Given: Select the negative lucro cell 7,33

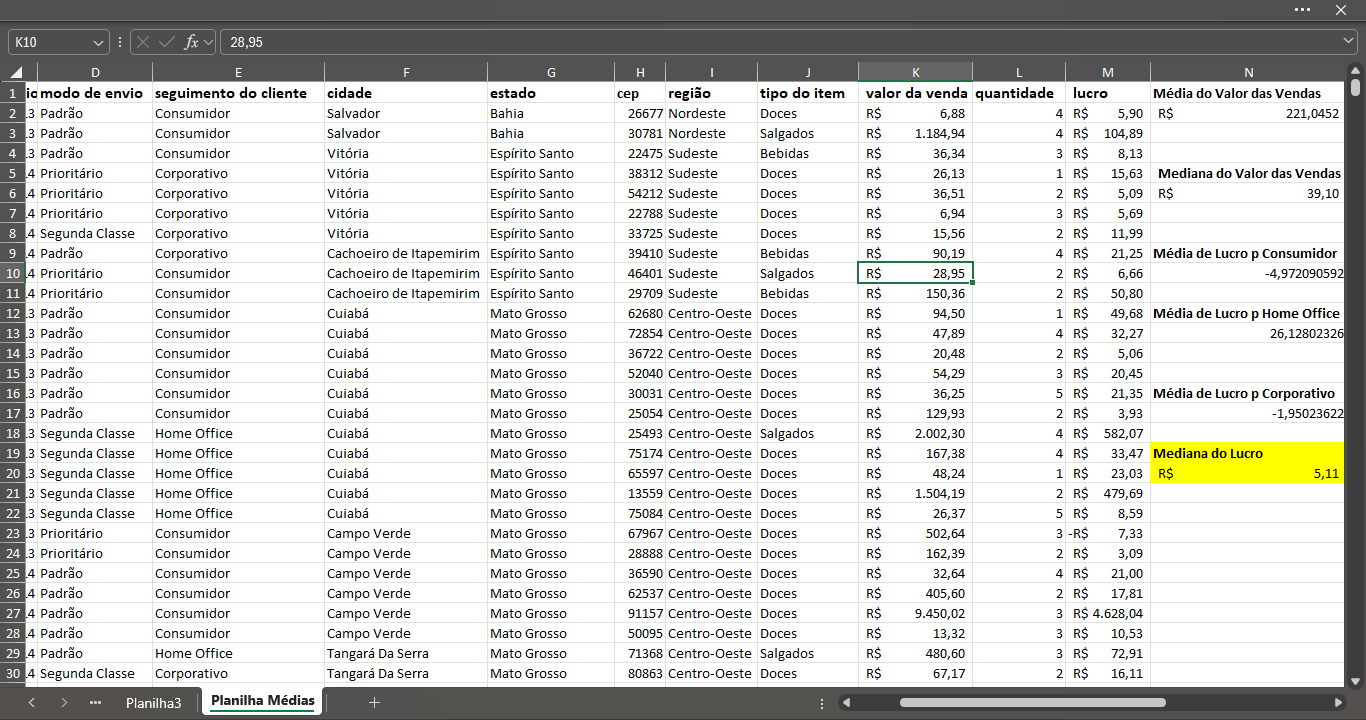Looking at the screenshot, I should [x=1107, y=533].
